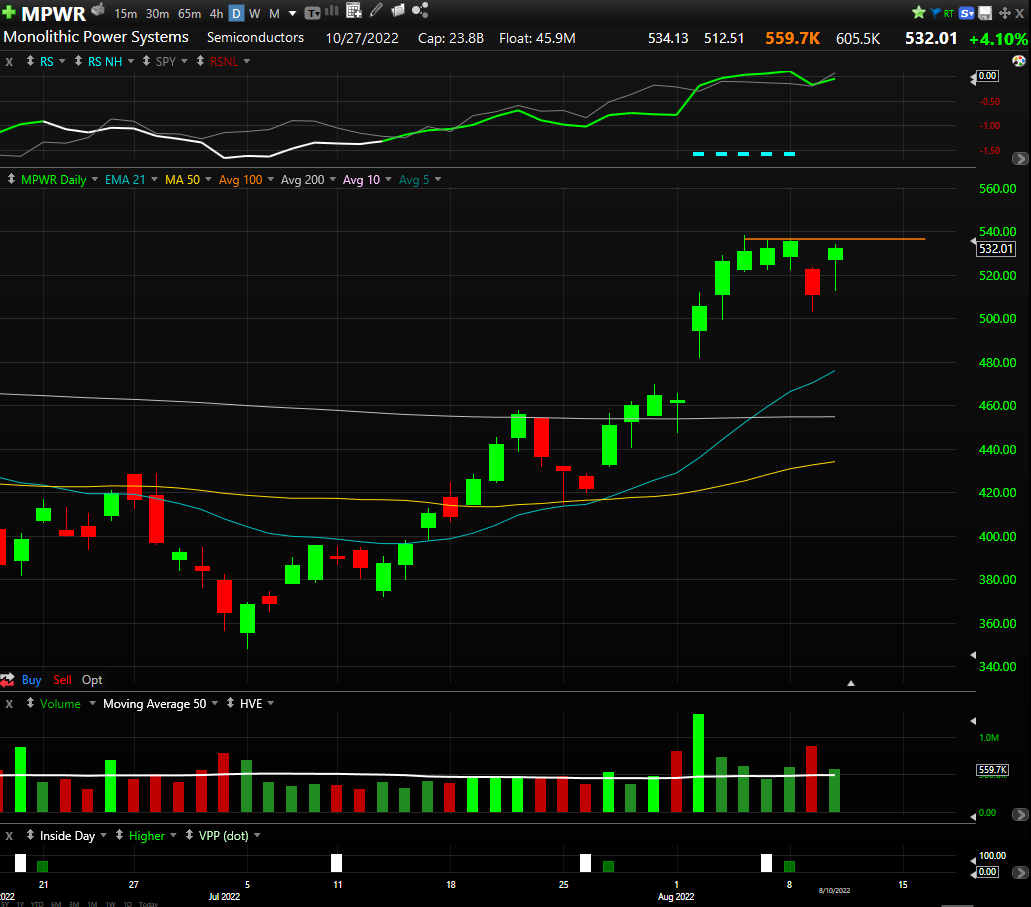
Task: Click the 10/27/2022 earnings date
Action: [x=362, y=38]
